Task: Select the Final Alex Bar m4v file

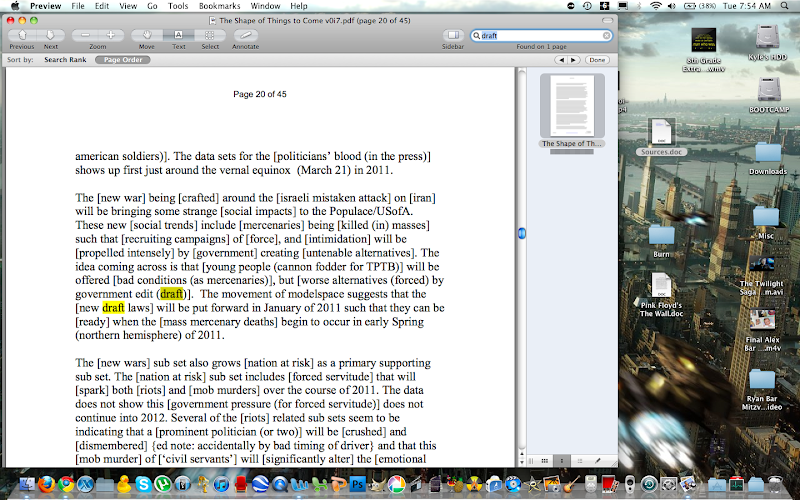Action: coord(762,331)
